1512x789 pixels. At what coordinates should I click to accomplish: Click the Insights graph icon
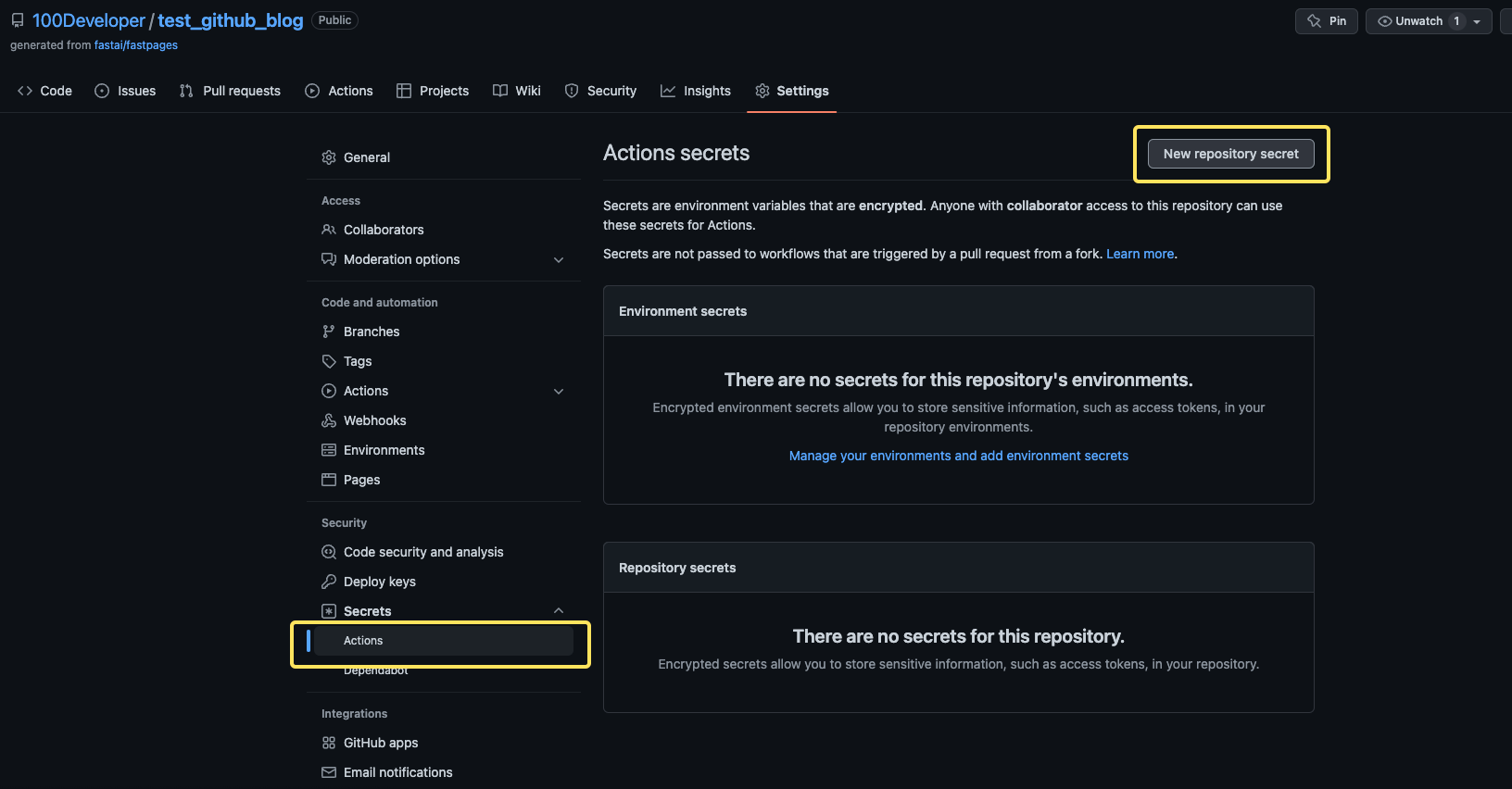tap(668, 91)
